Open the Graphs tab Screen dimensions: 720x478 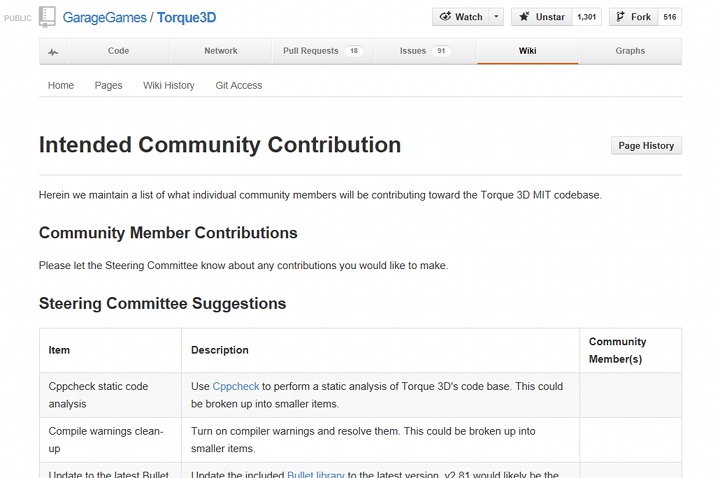630,51
